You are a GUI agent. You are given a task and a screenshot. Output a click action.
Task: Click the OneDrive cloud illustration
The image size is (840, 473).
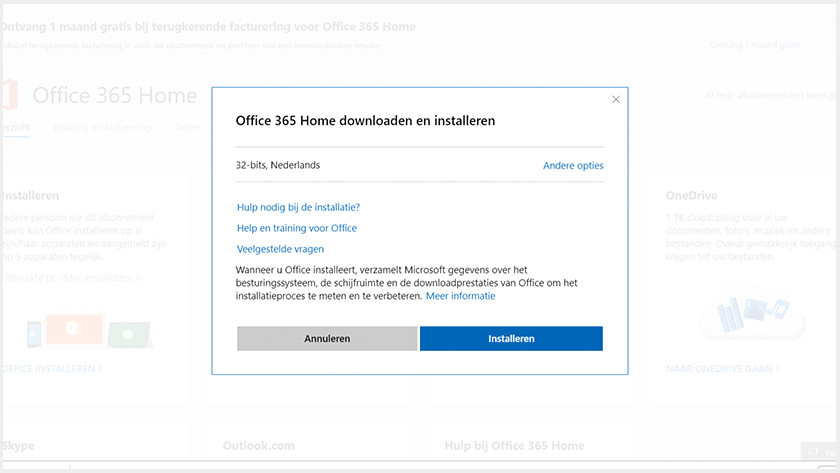pos(753,313)
